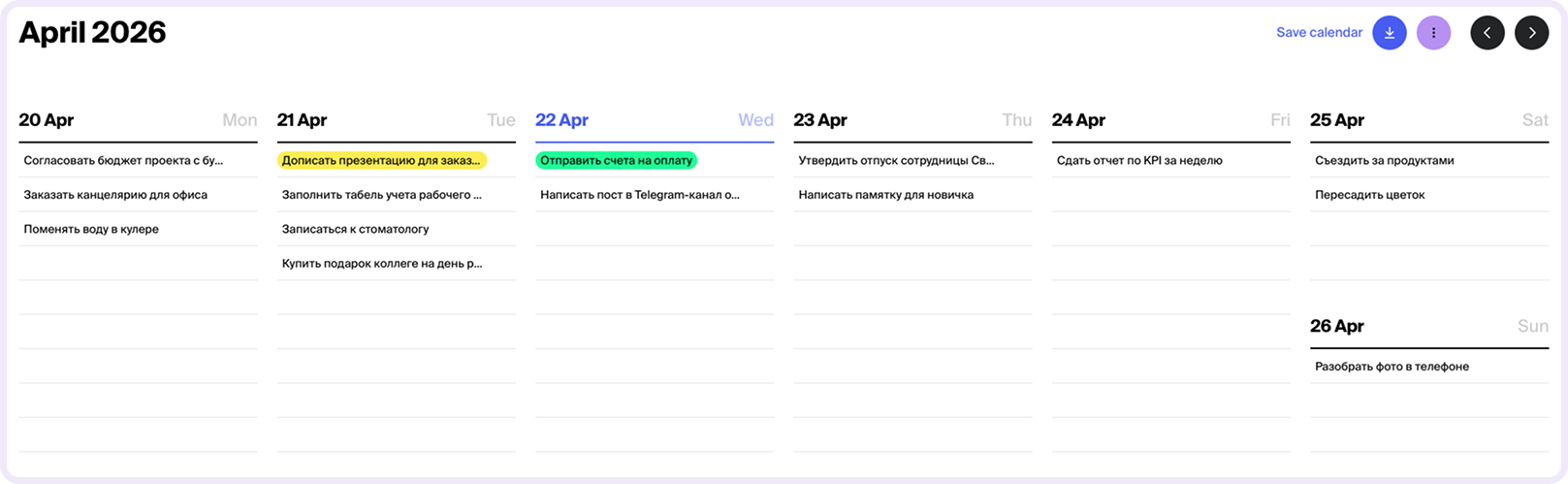Viewport: 1568px width, 484px height.
Task: Go to the previous week
Action: click(x=1487, y=33)
